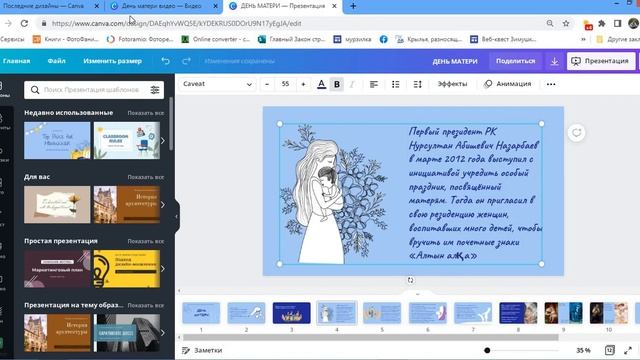Open Заметки notes panel
The width and height of the screenshot is (640, 360).
202,350
